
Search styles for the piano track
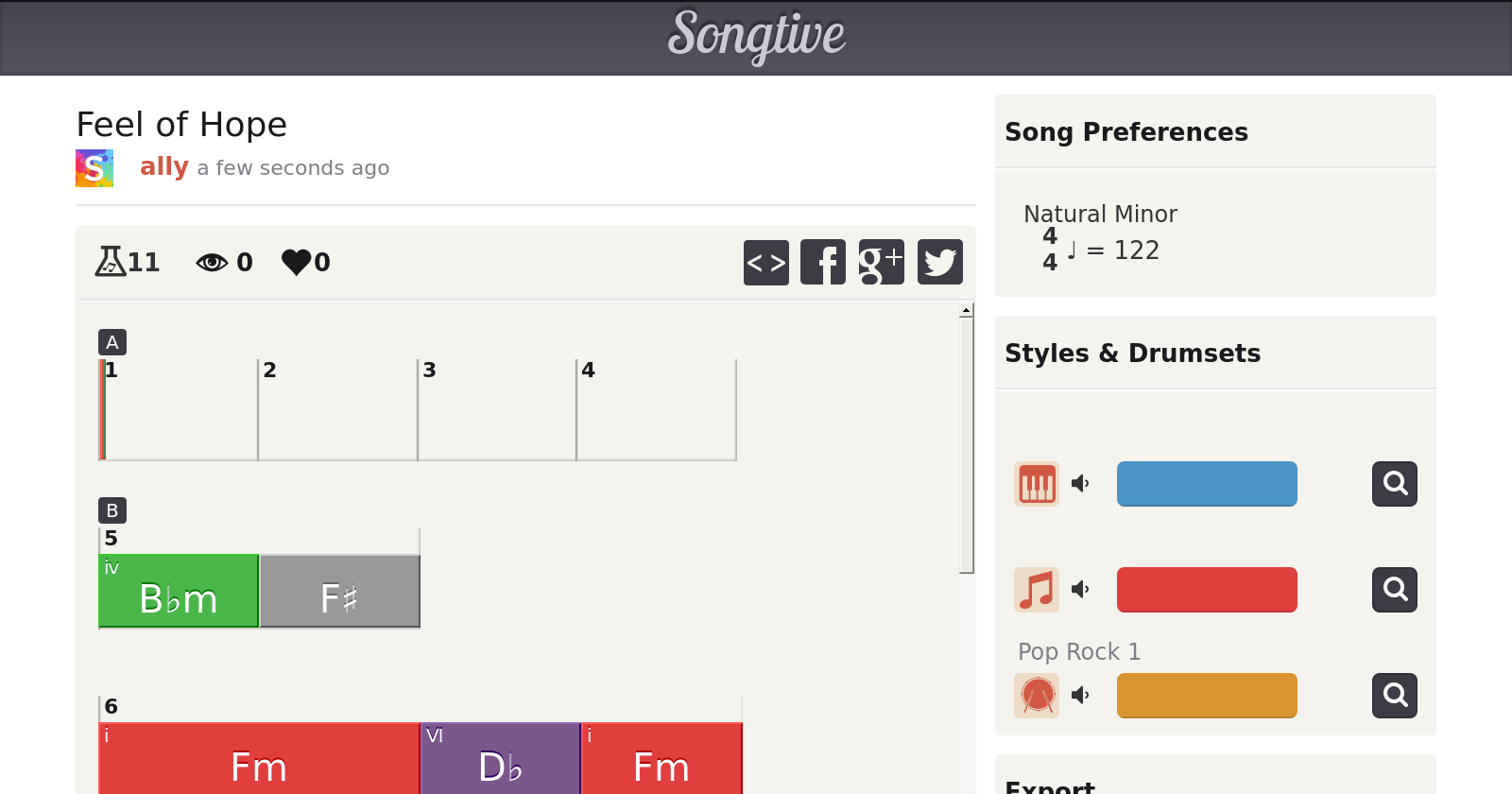coord(1394,484)
